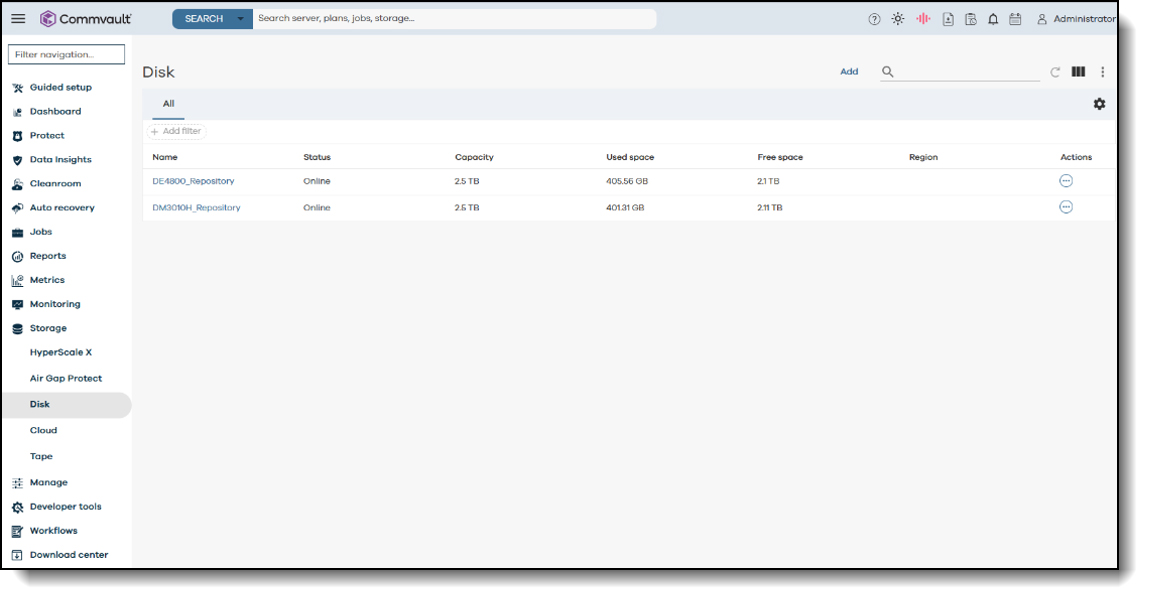1149x600 pixels.
Task: Click the Filter navigation field
Action: click(x=66, y=54)
